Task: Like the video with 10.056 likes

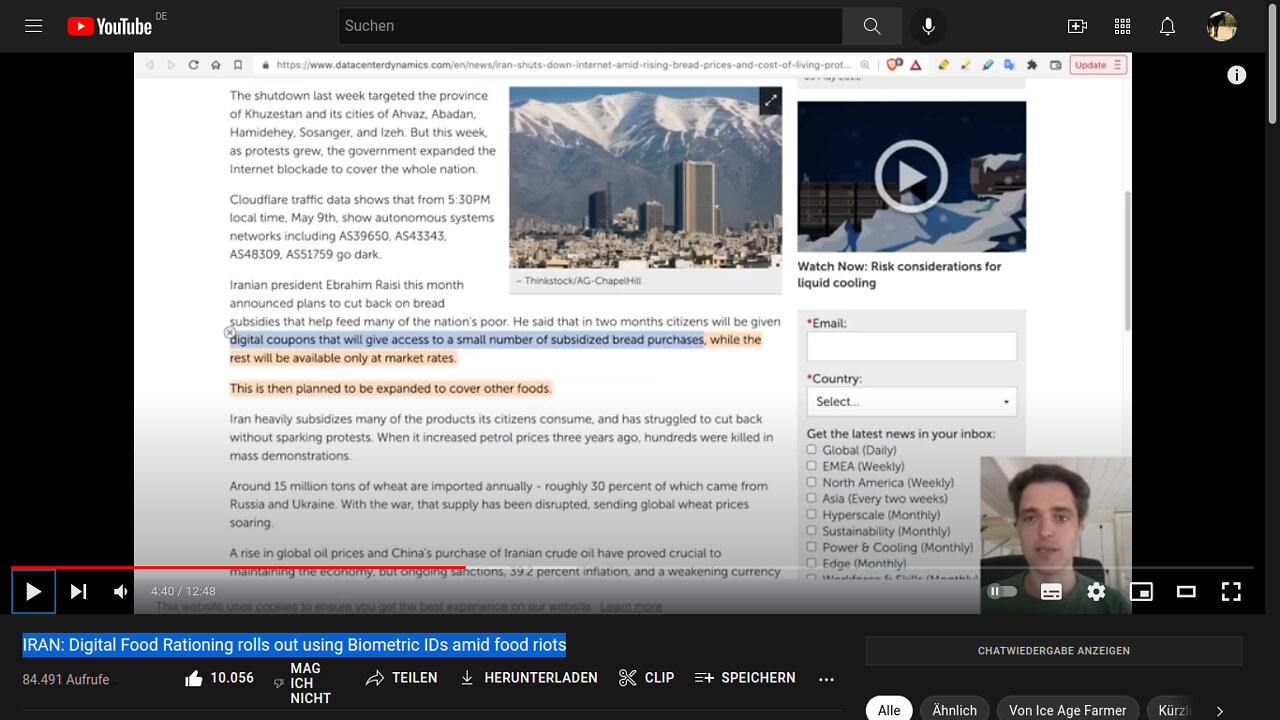Action: click(219, 678)
